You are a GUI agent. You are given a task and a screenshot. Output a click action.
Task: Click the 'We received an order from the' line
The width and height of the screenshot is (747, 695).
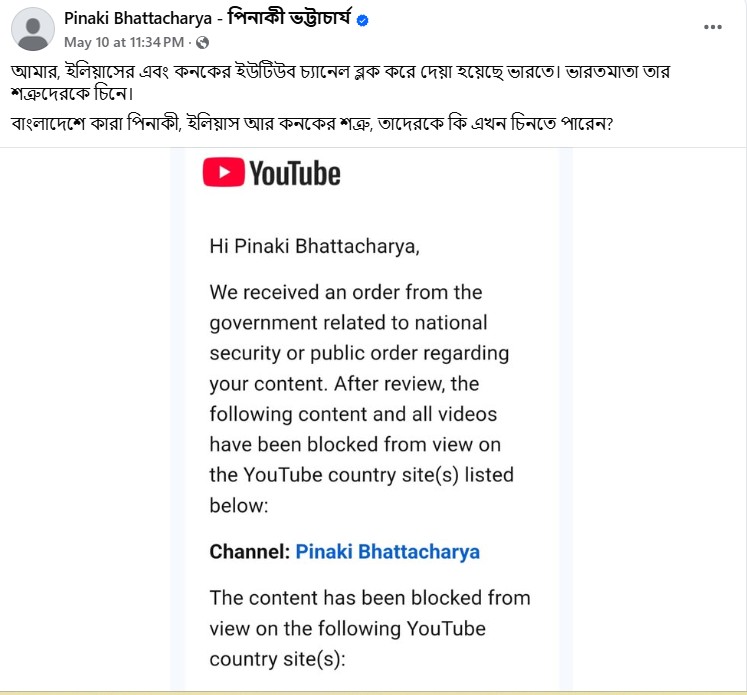346,292
